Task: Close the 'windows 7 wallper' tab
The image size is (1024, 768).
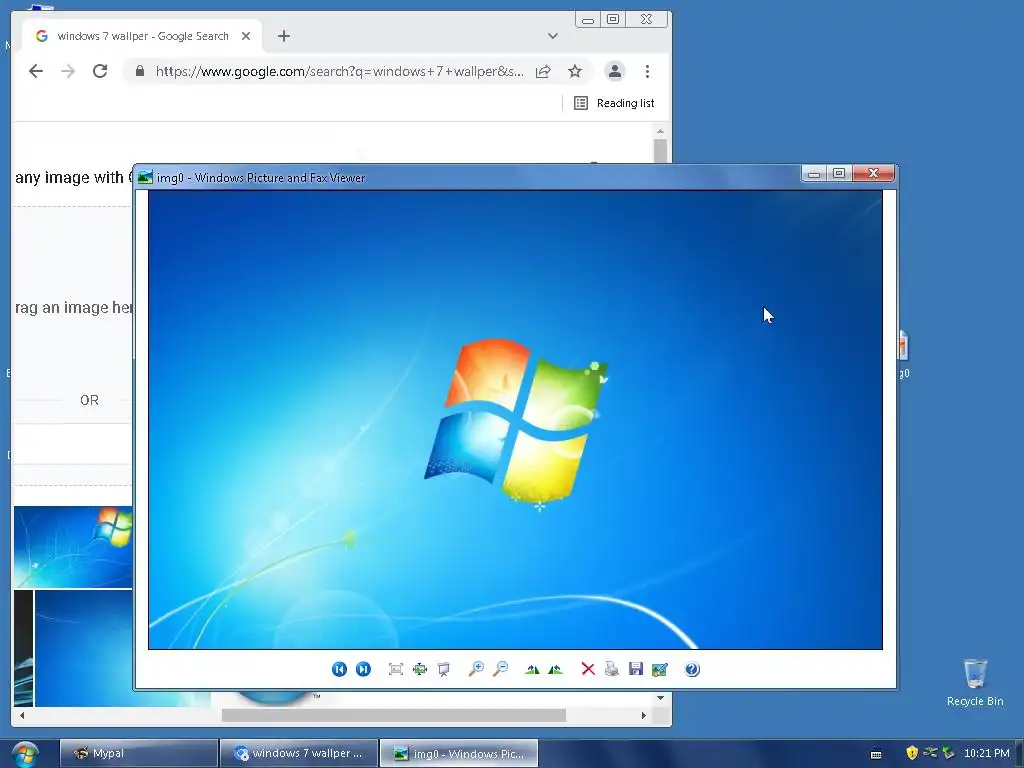Action: pos(246,36)
